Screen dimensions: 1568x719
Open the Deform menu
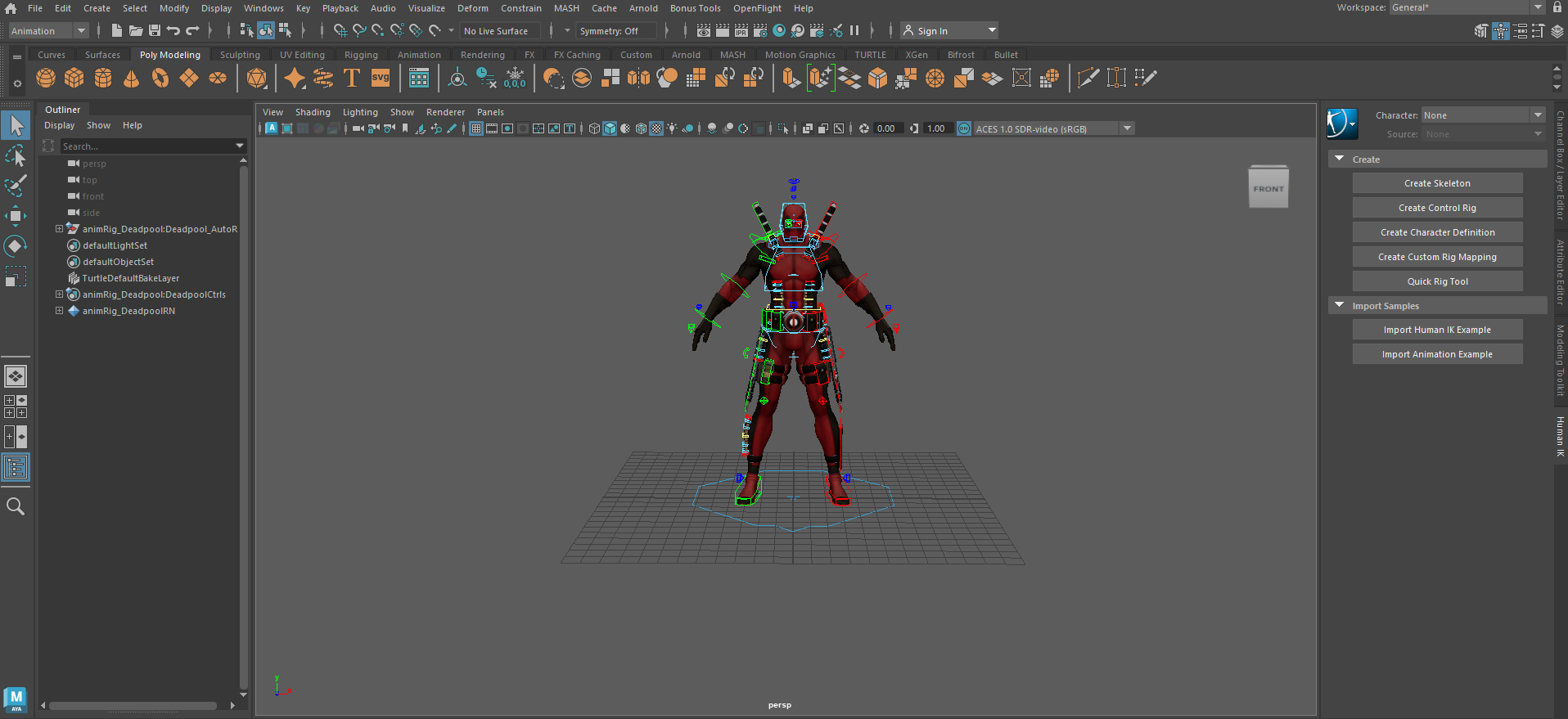coord(472,8)
